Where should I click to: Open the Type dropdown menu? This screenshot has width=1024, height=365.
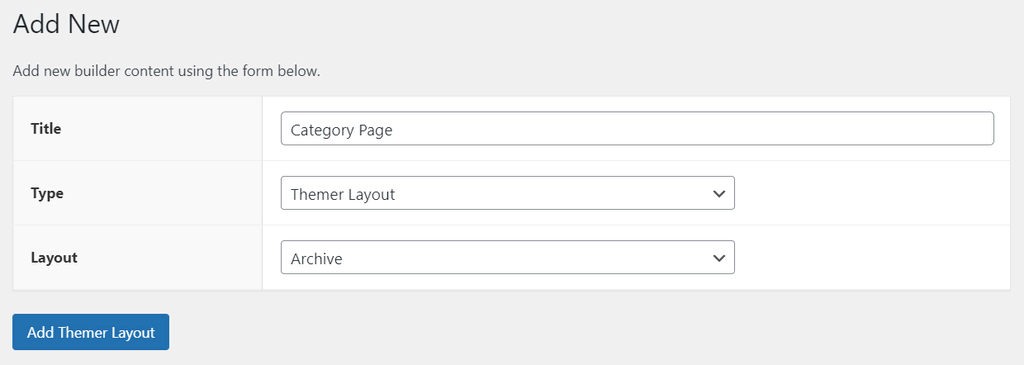[x=507, y=193]
